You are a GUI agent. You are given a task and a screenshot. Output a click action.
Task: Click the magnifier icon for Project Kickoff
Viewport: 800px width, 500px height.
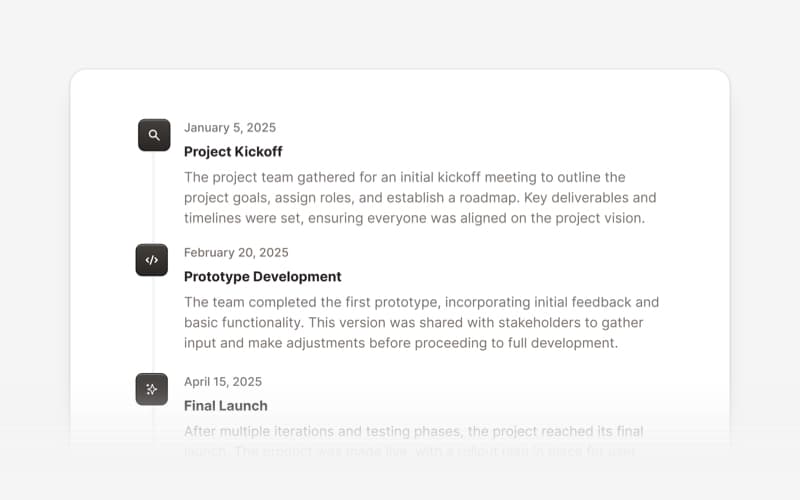click(x=154, y=135)
